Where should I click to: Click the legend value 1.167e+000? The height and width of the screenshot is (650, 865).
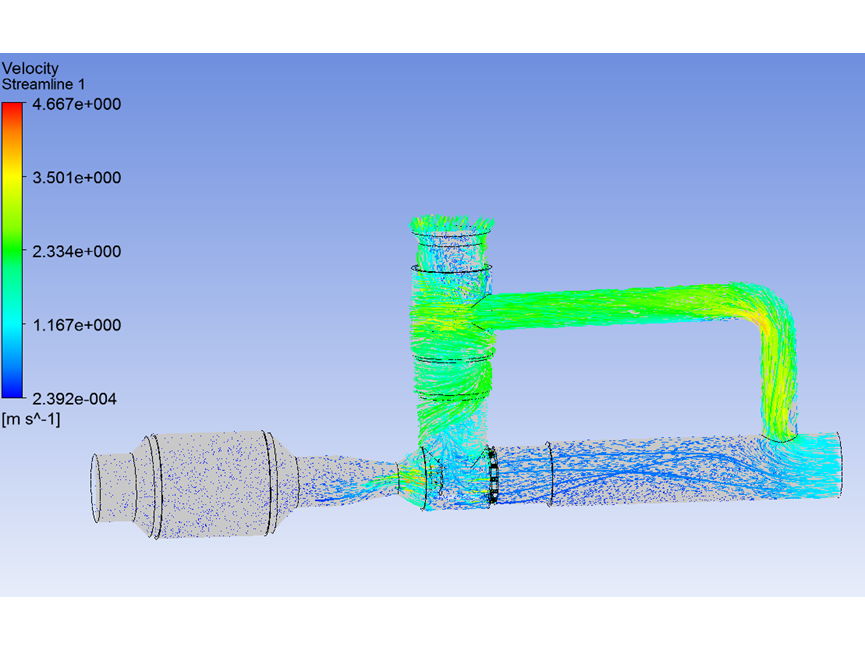tap(77, 325)
